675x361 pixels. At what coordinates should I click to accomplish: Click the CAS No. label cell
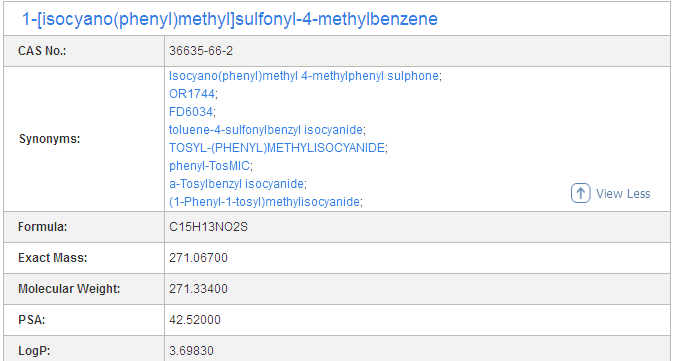pyautogui.click(x=84, y=51)
